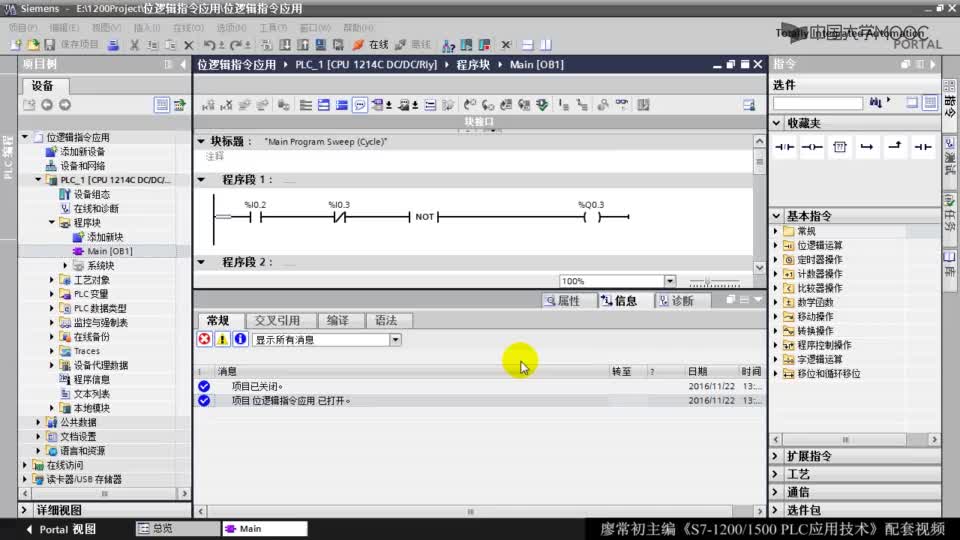Click the Upload from device icon
Screen dimensions: 960x540
click(303, 45)
